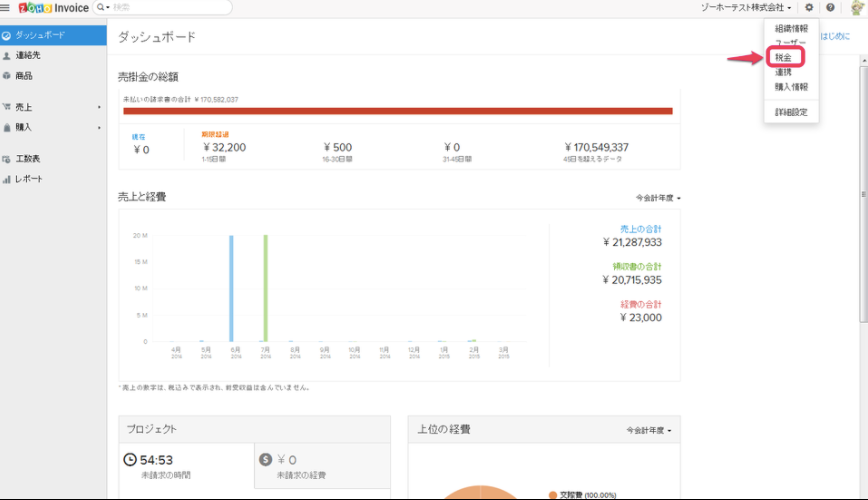Open the user profile avatar

coord(857,8)
